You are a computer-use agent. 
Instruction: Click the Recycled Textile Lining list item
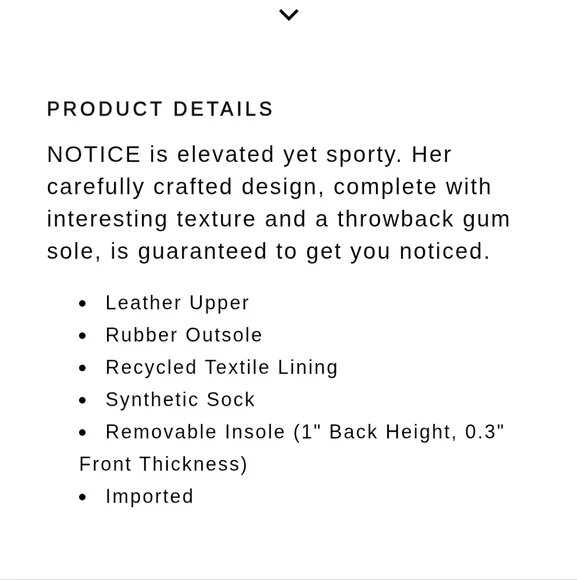222,368
